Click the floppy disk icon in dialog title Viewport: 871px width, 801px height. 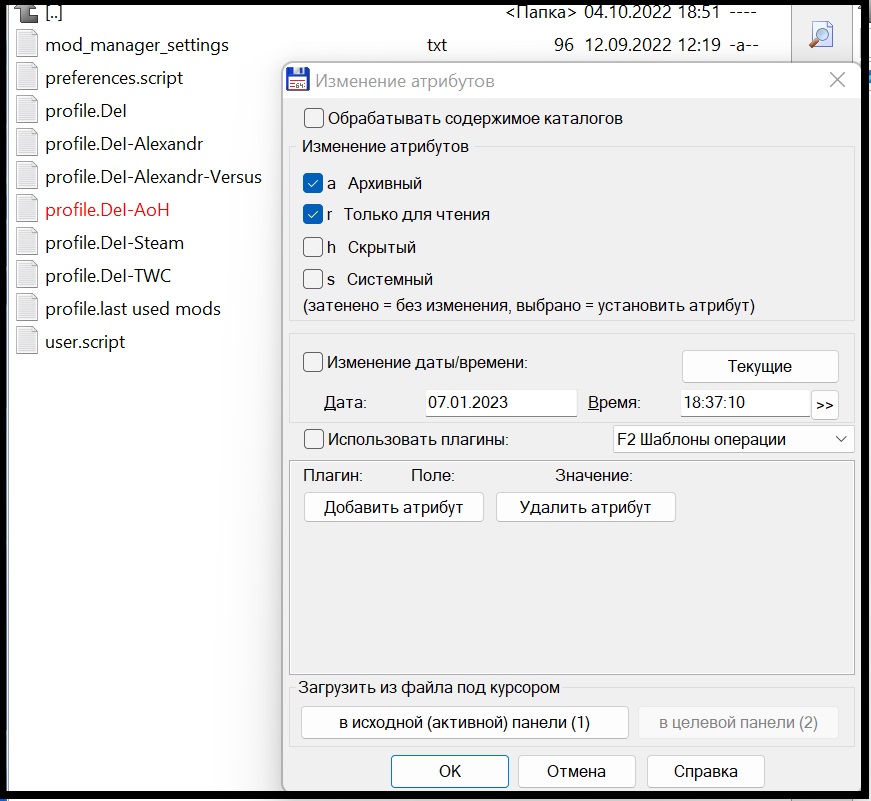pos(298,81)
